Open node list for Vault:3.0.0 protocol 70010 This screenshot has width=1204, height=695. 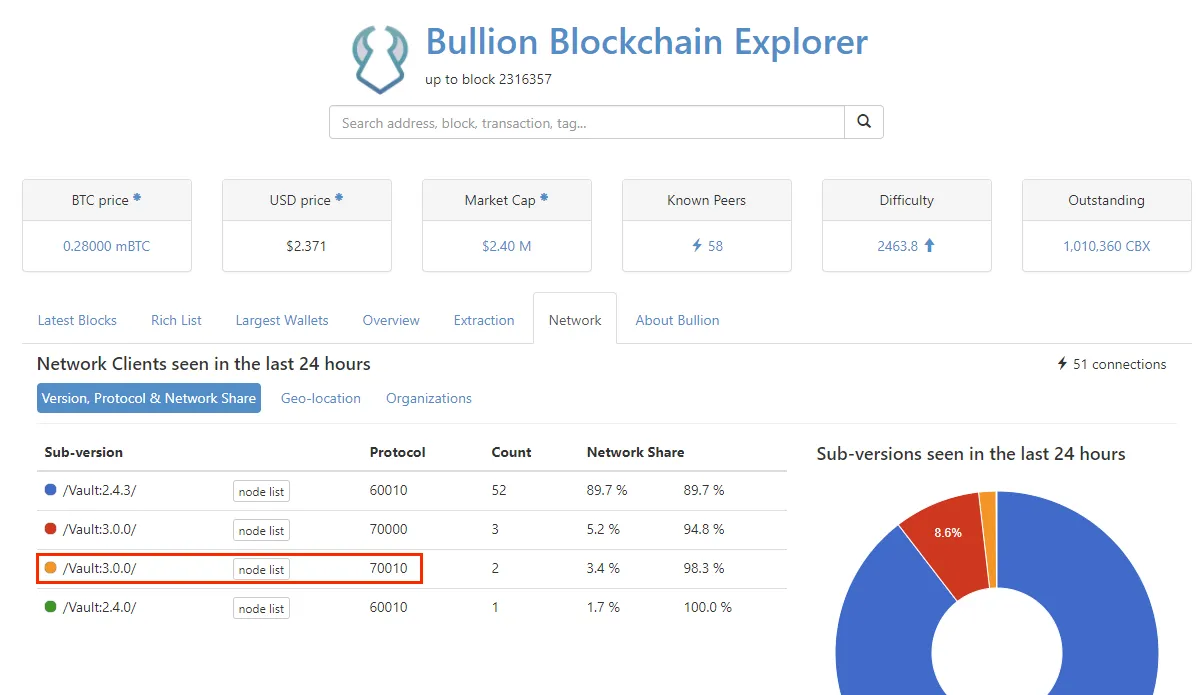pyautogui.click(x=261, y=569)
